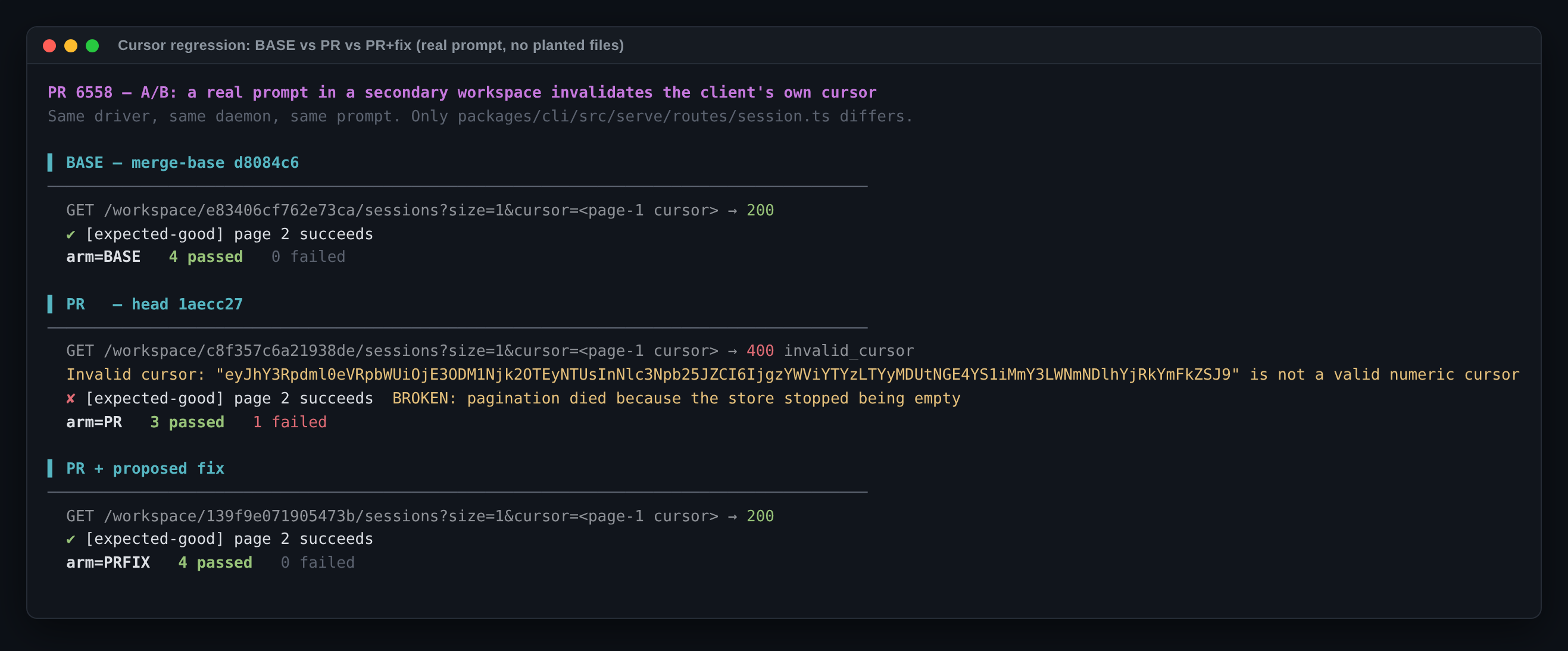Click the GET /workspace/139f9e071905473b request line

pyautogui.click(x=420, y=516)
